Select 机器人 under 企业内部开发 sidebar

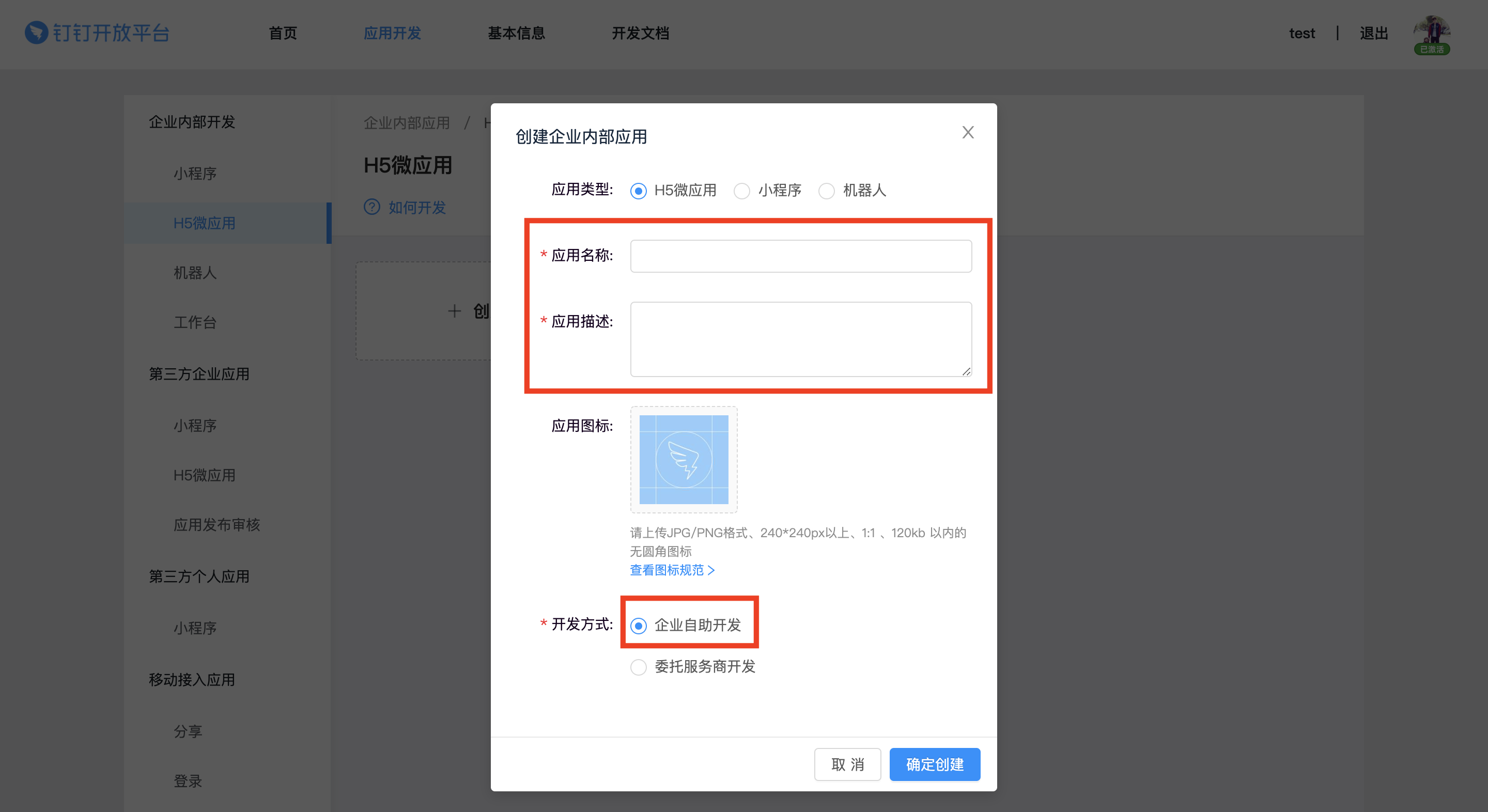point(195,273)
